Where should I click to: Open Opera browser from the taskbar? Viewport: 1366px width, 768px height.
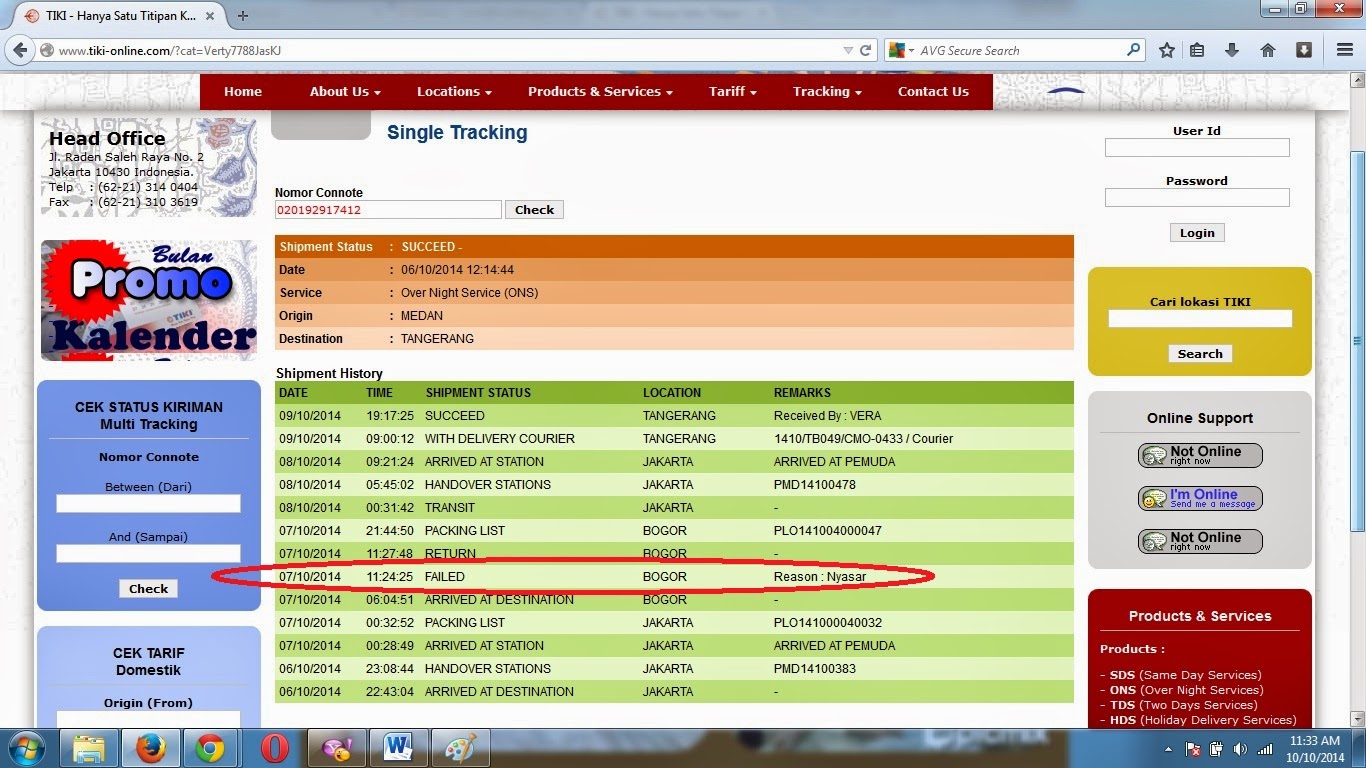coord(274,748)
